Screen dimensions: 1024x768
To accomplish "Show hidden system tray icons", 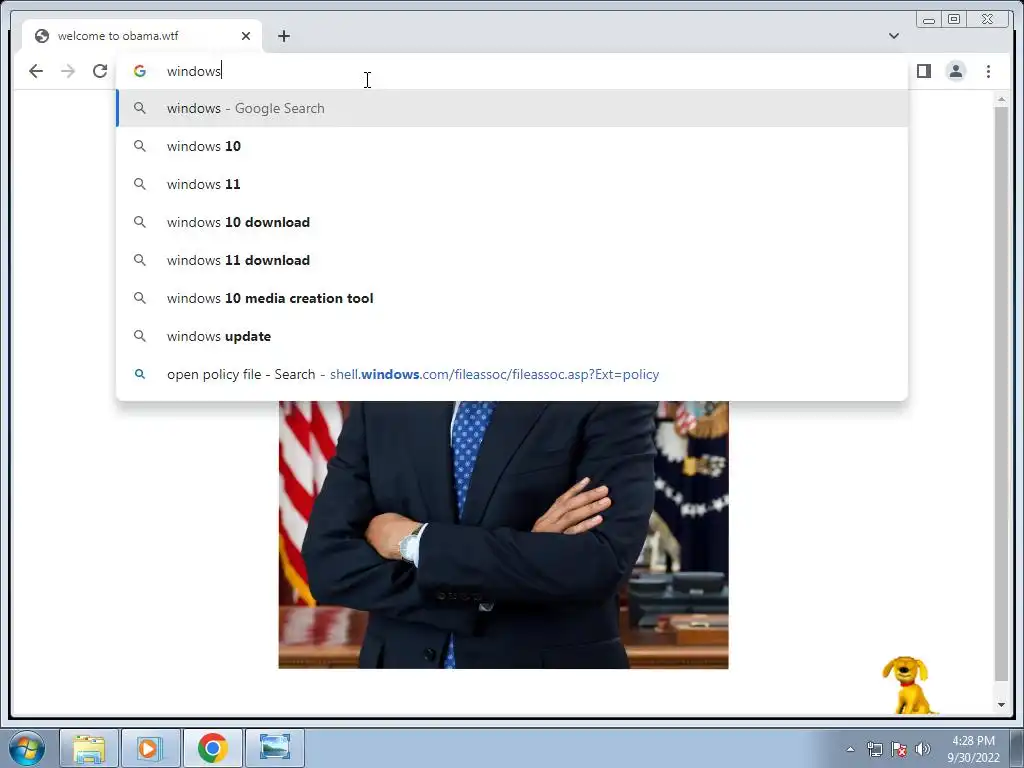I will pos(850,749).
